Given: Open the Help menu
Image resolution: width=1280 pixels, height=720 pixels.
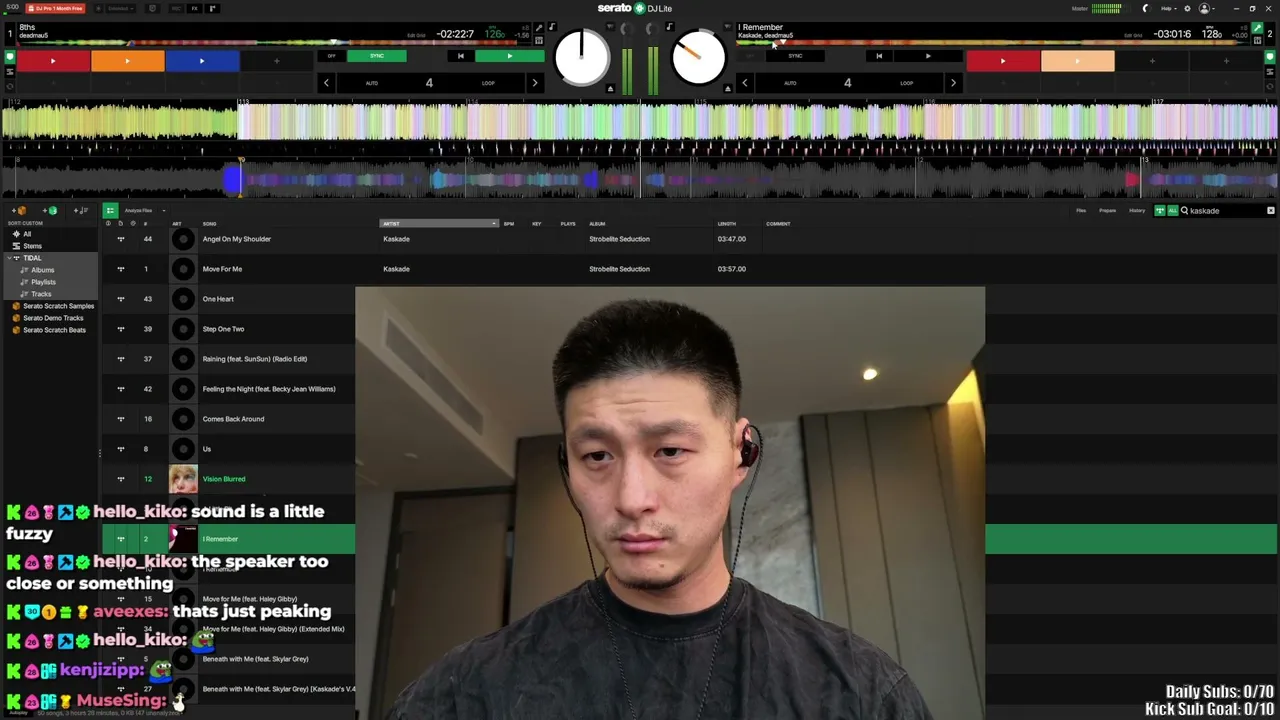Looking at the screenshot, I should click(x=1167, y=8).
